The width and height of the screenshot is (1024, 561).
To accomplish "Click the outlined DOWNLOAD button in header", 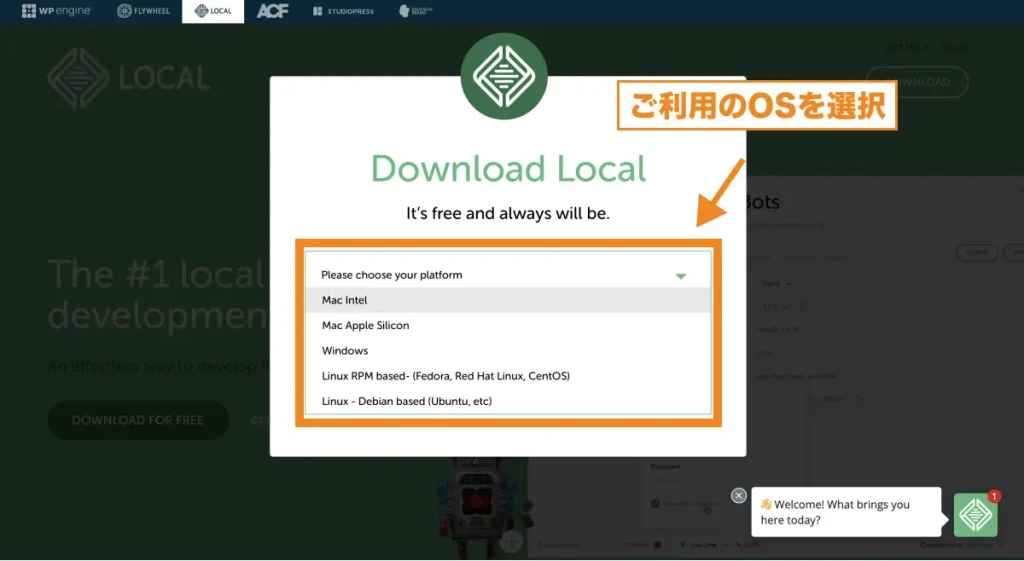I will (917, 82).
